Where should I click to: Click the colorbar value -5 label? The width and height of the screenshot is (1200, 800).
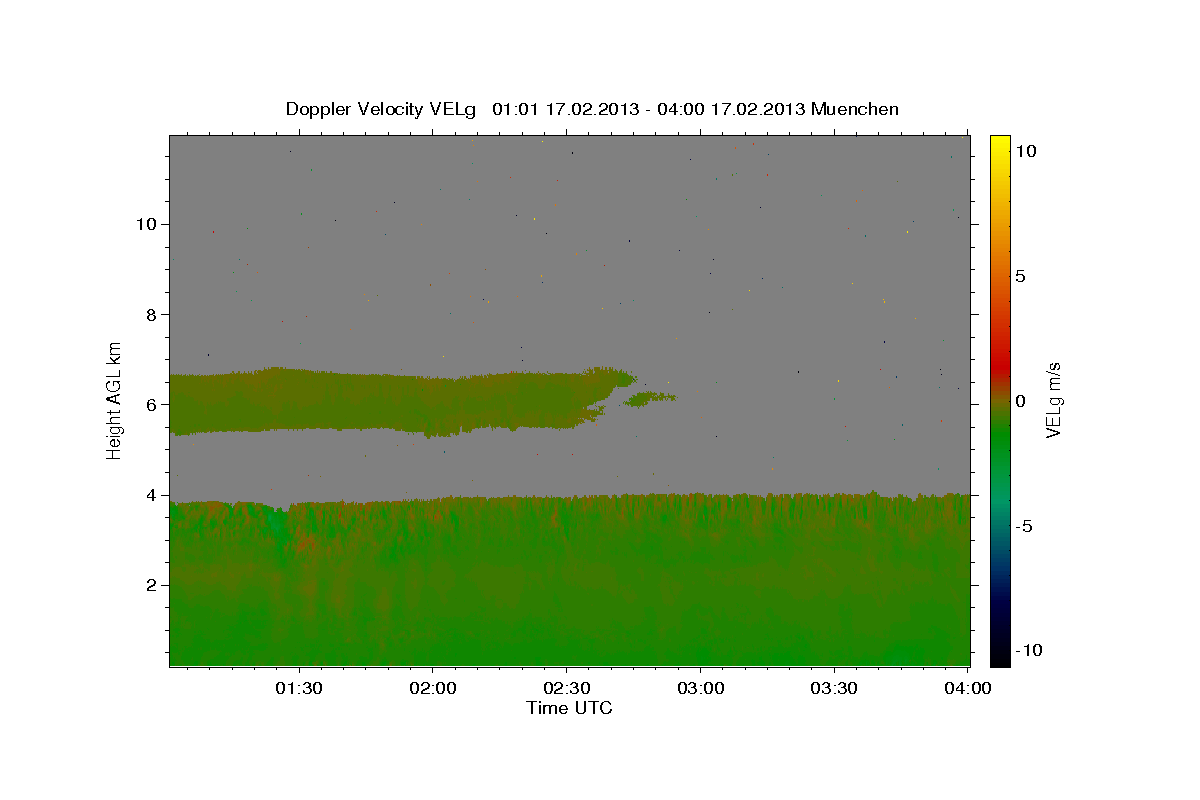coord(1023,527)
